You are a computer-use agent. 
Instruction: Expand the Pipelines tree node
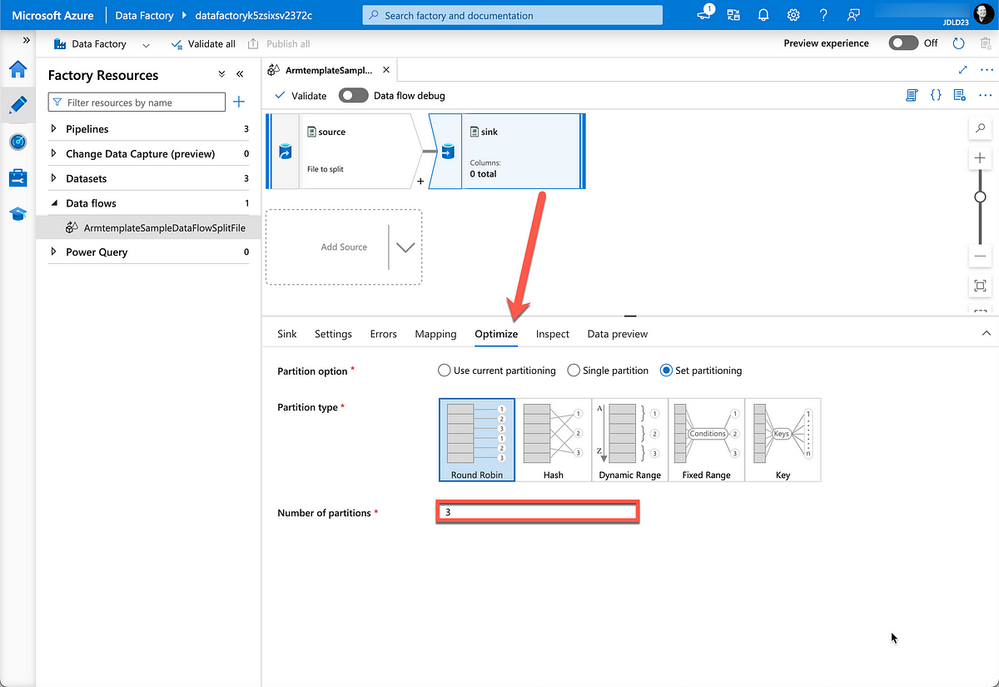click(x=54, y=129)
